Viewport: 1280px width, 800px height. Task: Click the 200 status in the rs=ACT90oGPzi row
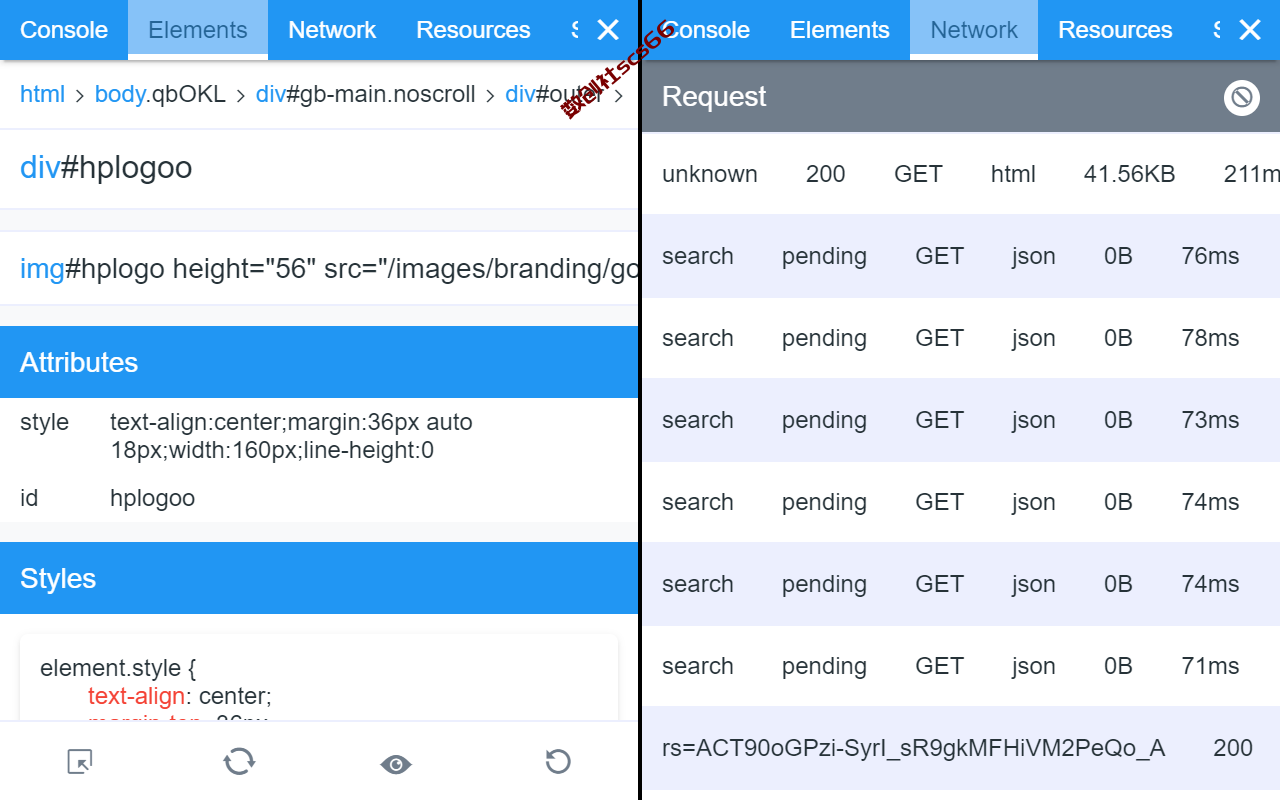(x=1233, y=748)
